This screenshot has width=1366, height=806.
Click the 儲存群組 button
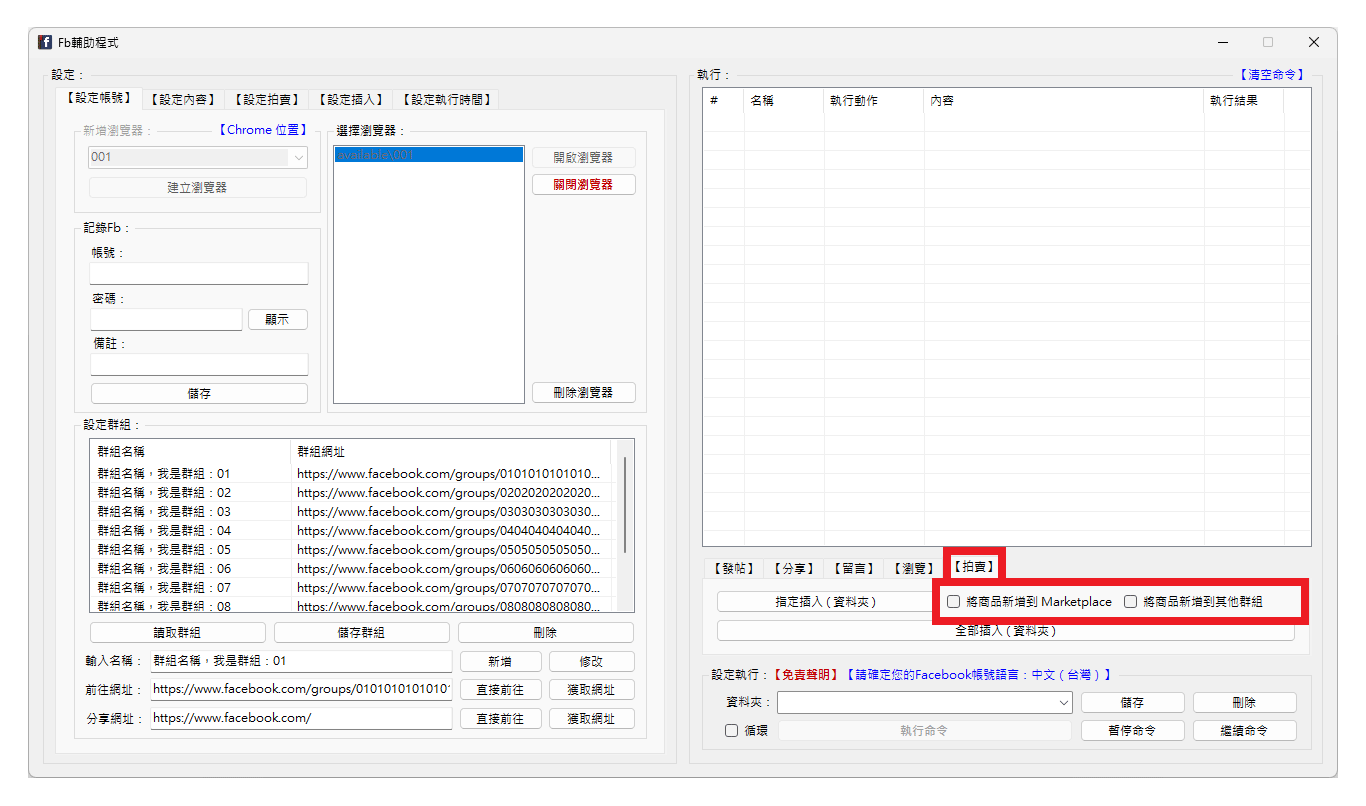click(362, 632)
